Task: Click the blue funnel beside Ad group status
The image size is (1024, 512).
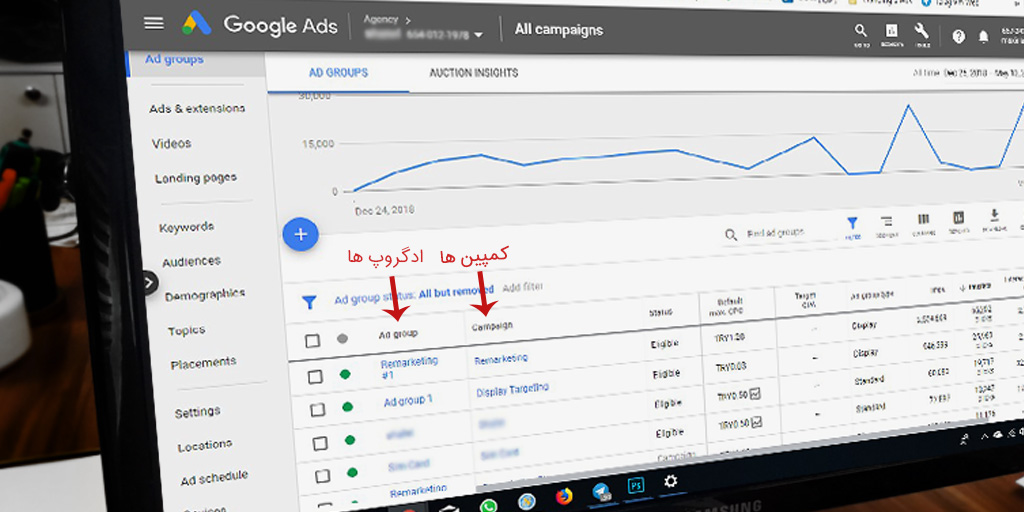Action: pyautogui.click(x=309, y=302)
